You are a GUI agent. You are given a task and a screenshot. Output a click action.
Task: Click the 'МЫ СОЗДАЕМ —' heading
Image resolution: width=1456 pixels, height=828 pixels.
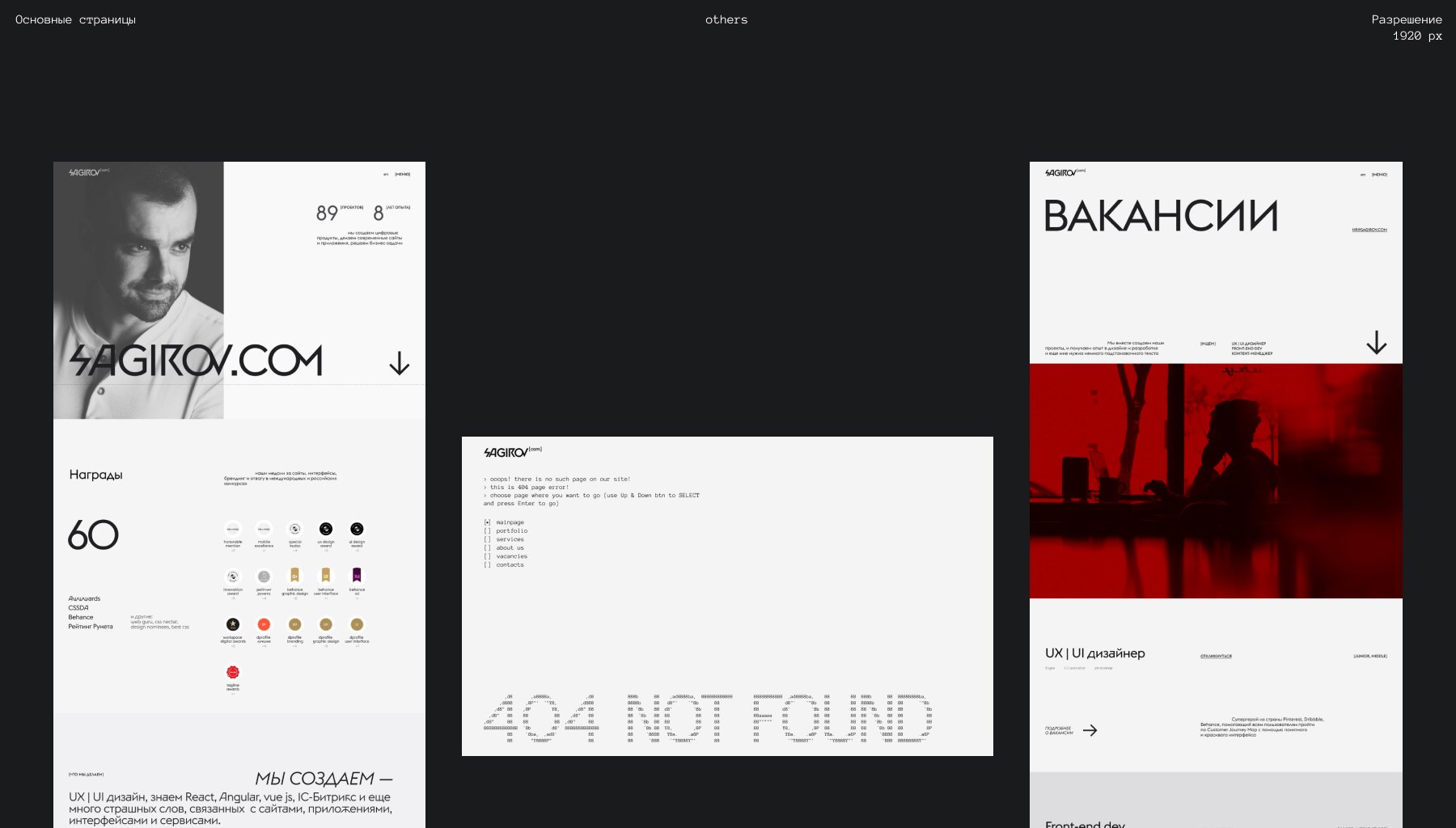coord(324,779)
